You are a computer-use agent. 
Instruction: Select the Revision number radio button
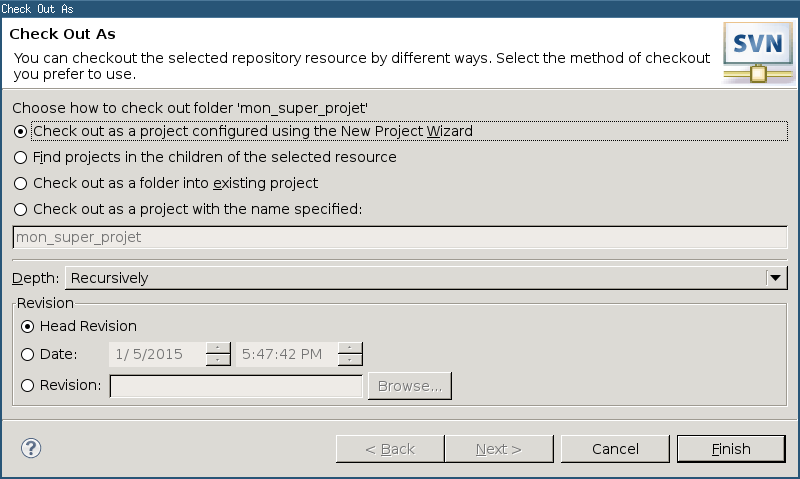click(28, 386)
